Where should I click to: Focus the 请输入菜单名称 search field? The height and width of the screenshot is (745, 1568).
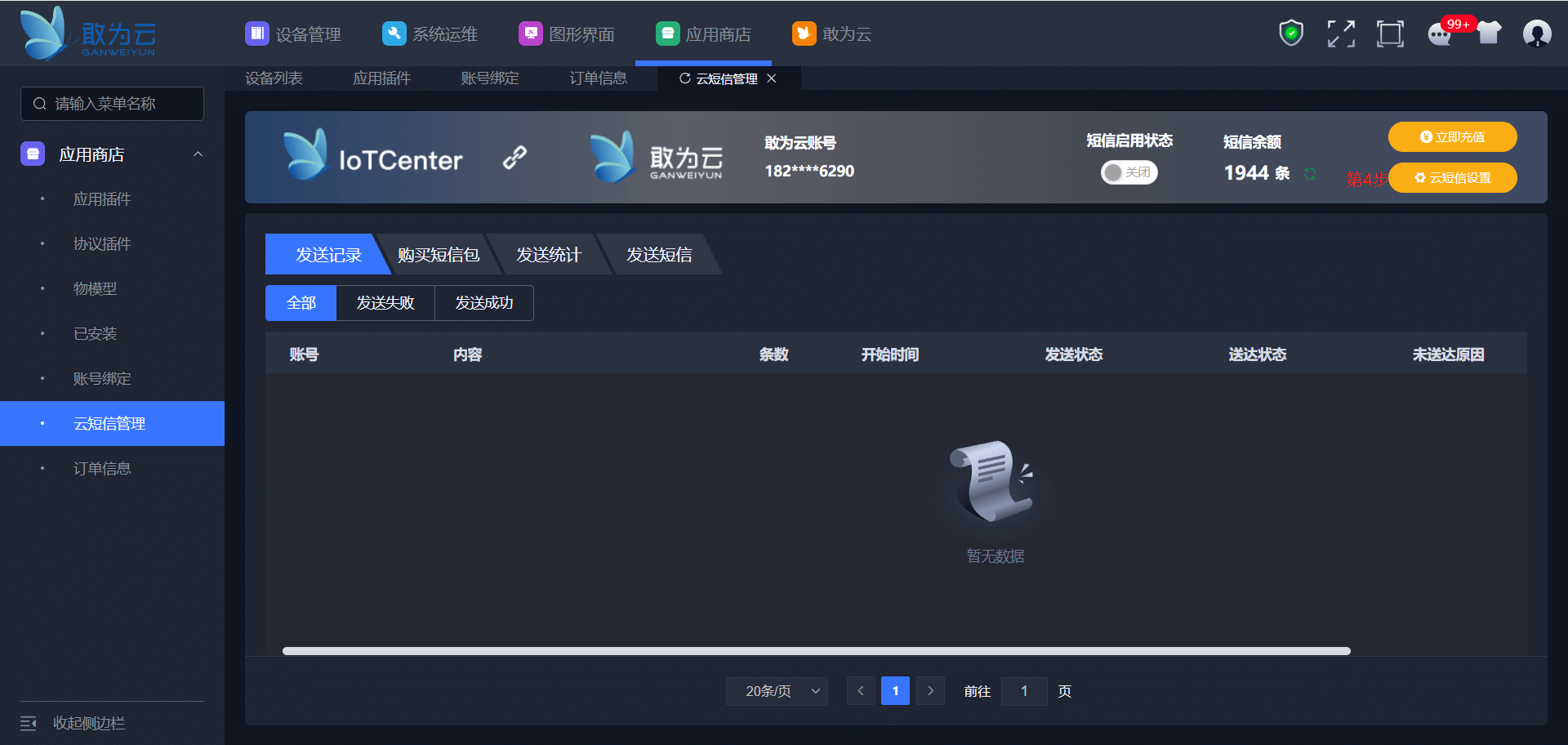click(112, 104)
